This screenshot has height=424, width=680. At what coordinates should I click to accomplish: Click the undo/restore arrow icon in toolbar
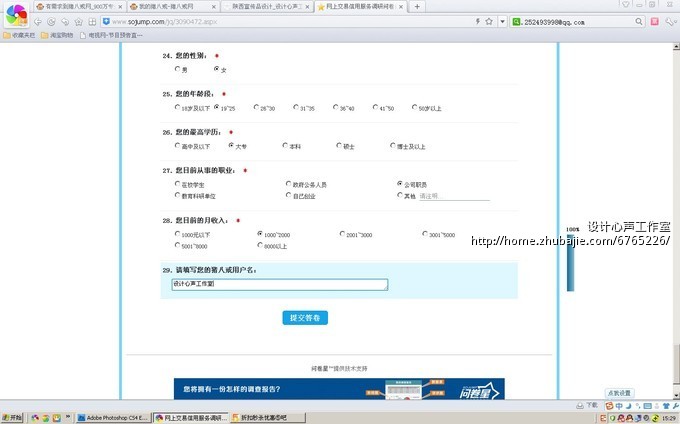(x=65, y=22)
